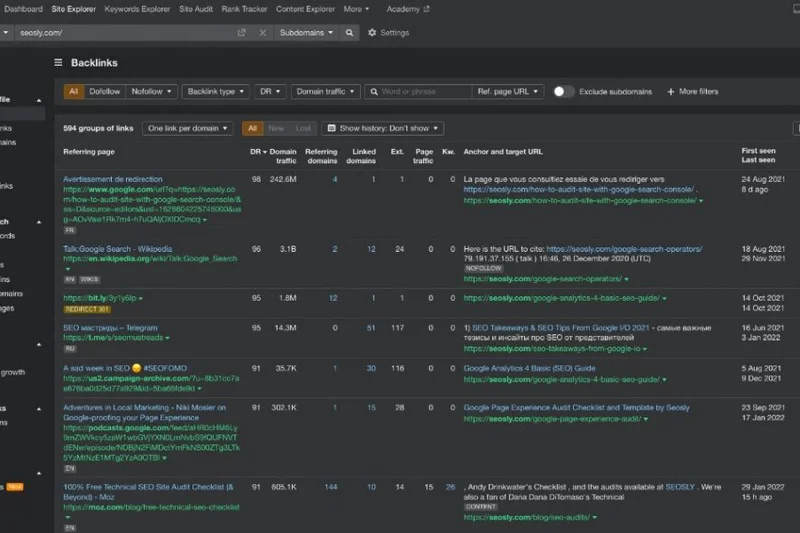The width and height of the screenshot is (800, 533).
Task: Click the Linked domains column header
Action: coord(361,156)
